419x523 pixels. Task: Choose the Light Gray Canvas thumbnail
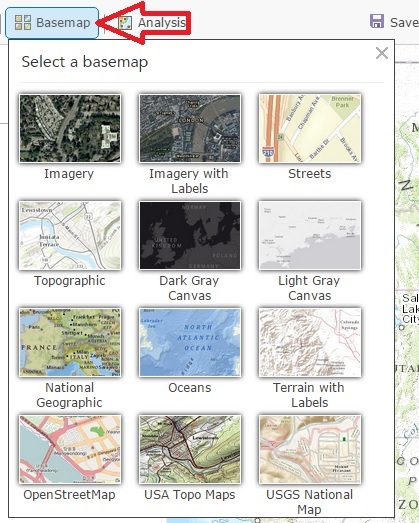coord(310,235)
